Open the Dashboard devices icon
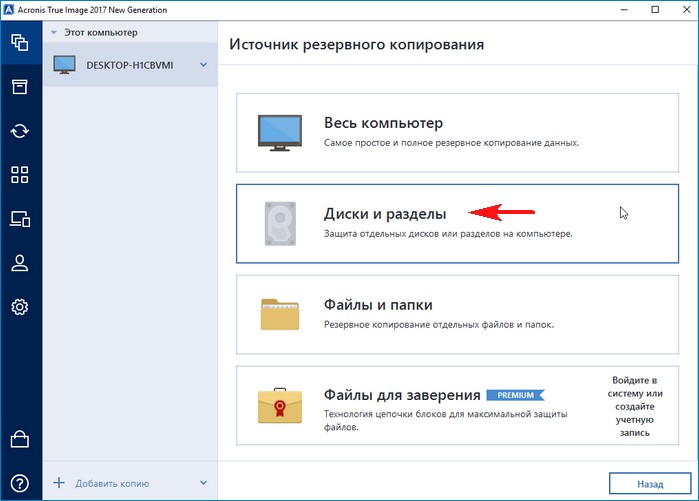Screen dimensions: 699x501 19,219
